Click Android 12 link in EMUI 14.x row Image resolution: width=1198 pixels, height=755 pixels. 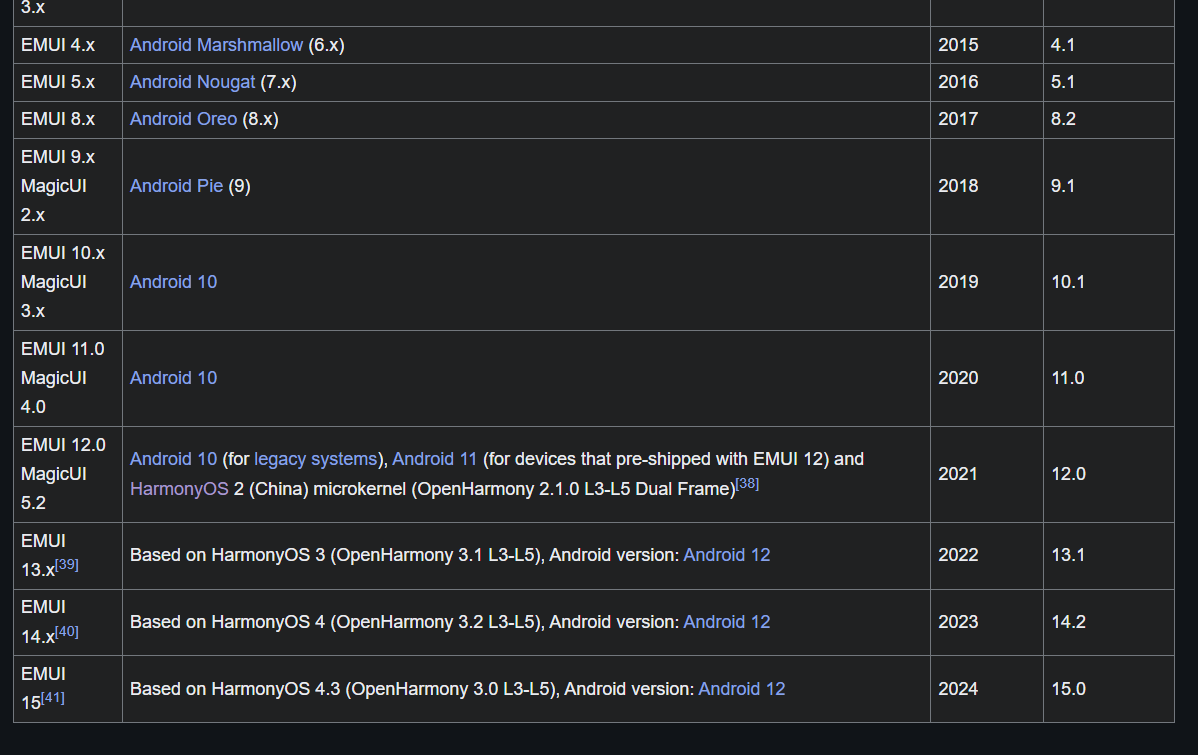pyautogui.click(x=727, y=622)
